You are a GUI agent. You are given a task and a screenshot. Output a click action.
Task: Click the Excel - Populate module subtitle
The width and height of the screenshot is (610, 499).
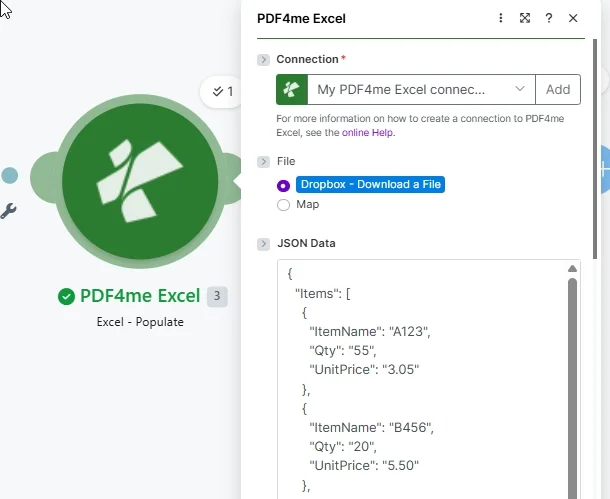tap(140, 322)
